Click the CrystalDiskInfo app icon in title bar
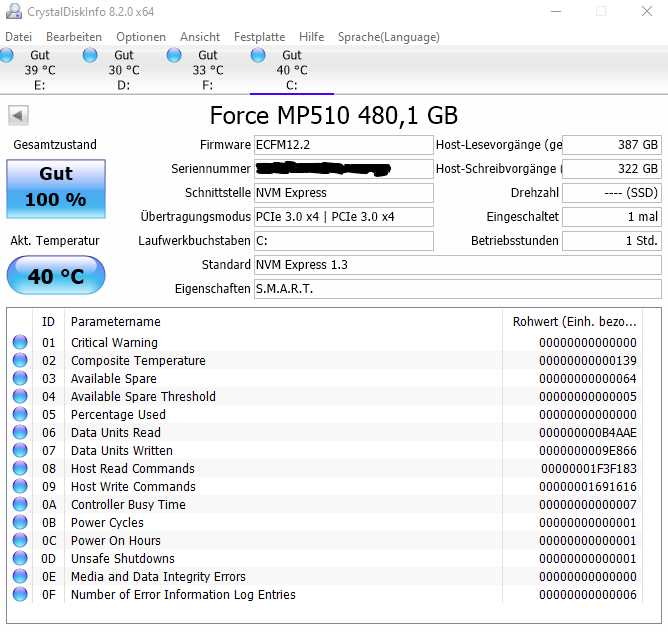This screenshot has width=668, height=632. (x=14, y=12)
